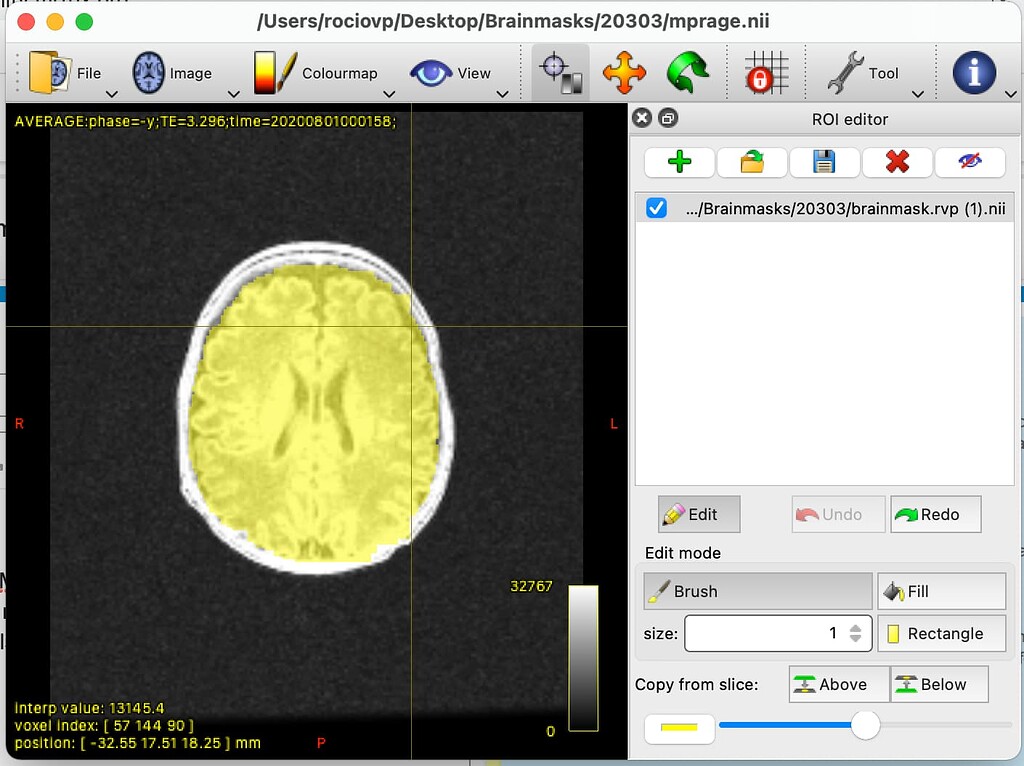The image size is (1024, 766).
Task: Click the View label in toolbar
Action: coord(474,73)
